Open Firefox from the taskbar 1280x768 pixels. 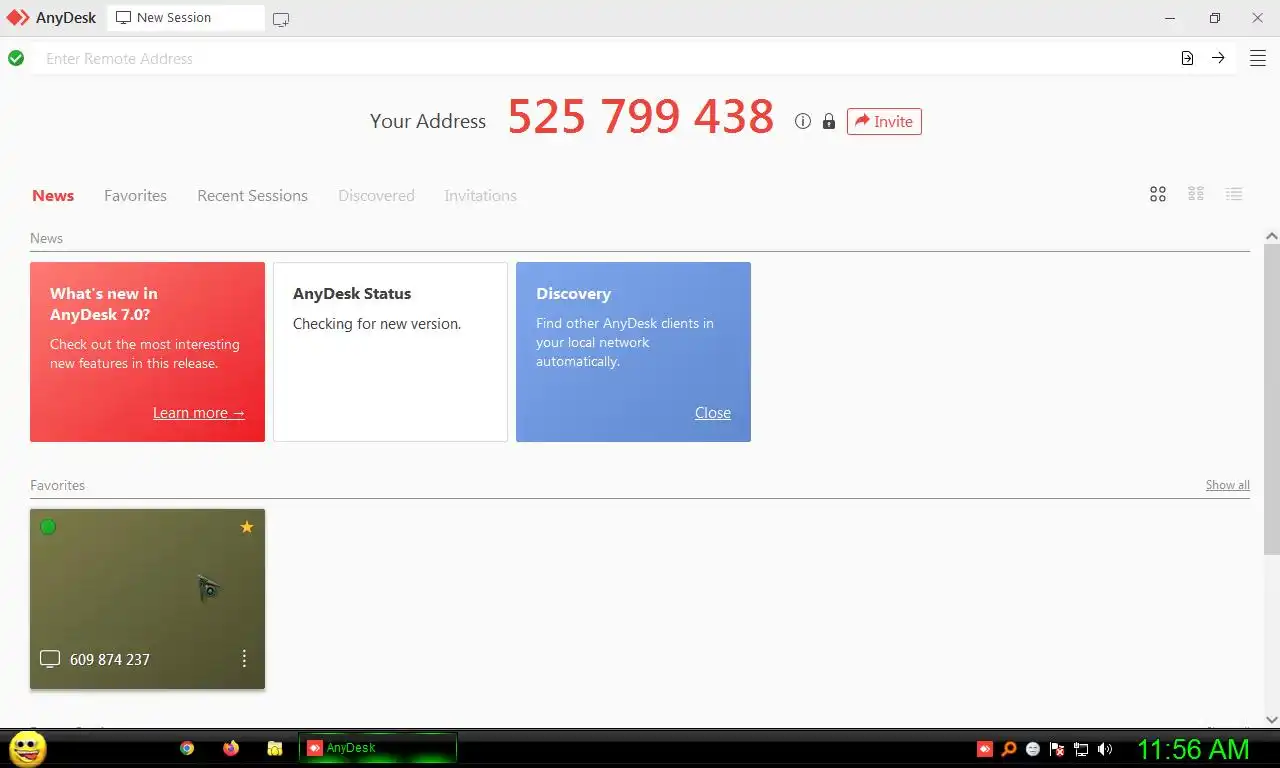point(231,748)
